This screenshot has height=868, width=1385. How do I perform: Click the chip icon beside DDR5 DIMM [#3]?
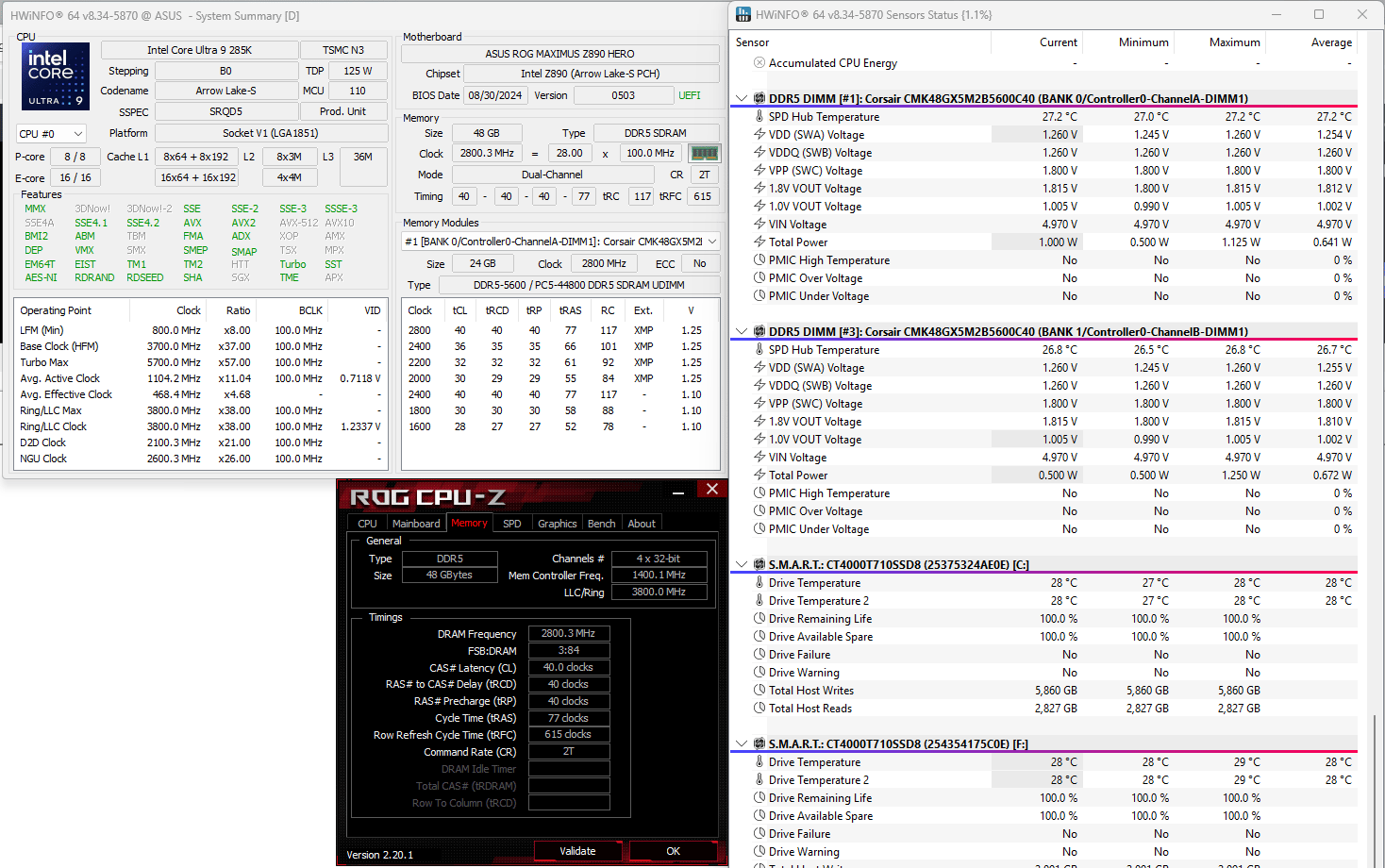click(759, 331)
